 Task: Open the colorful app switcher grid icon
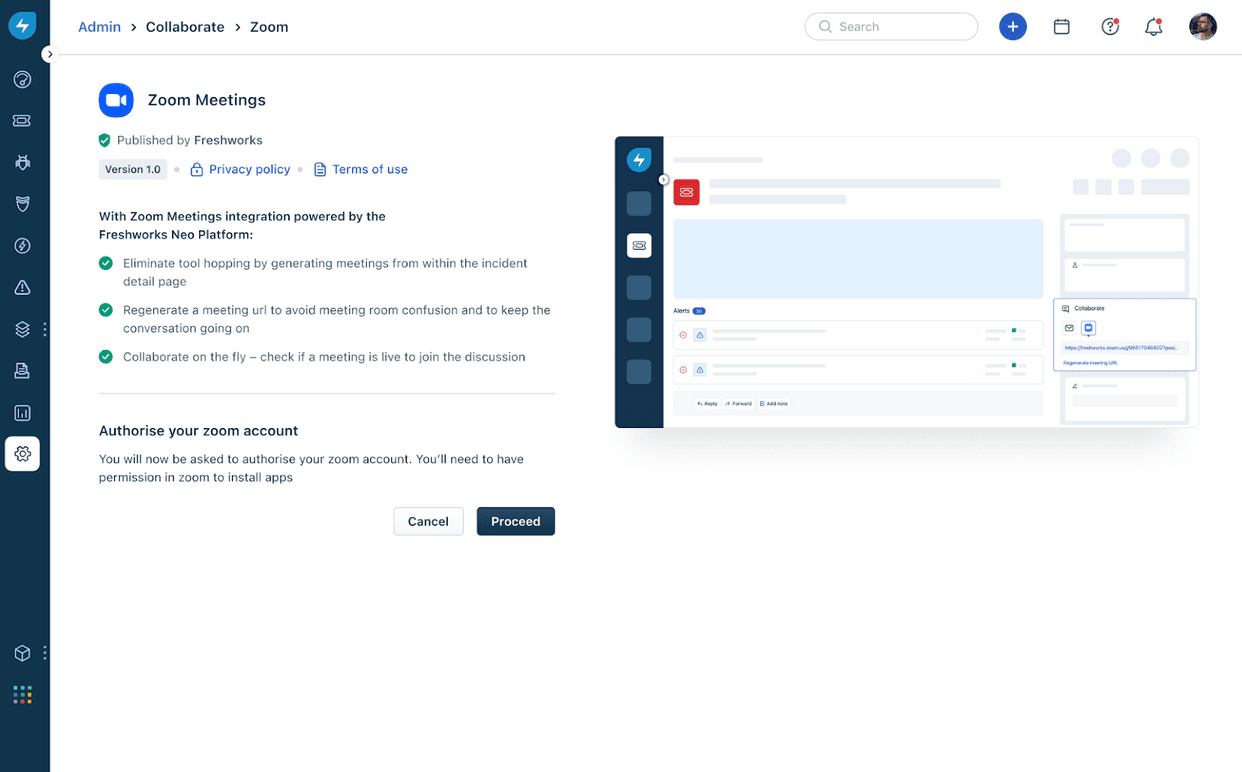22,694
